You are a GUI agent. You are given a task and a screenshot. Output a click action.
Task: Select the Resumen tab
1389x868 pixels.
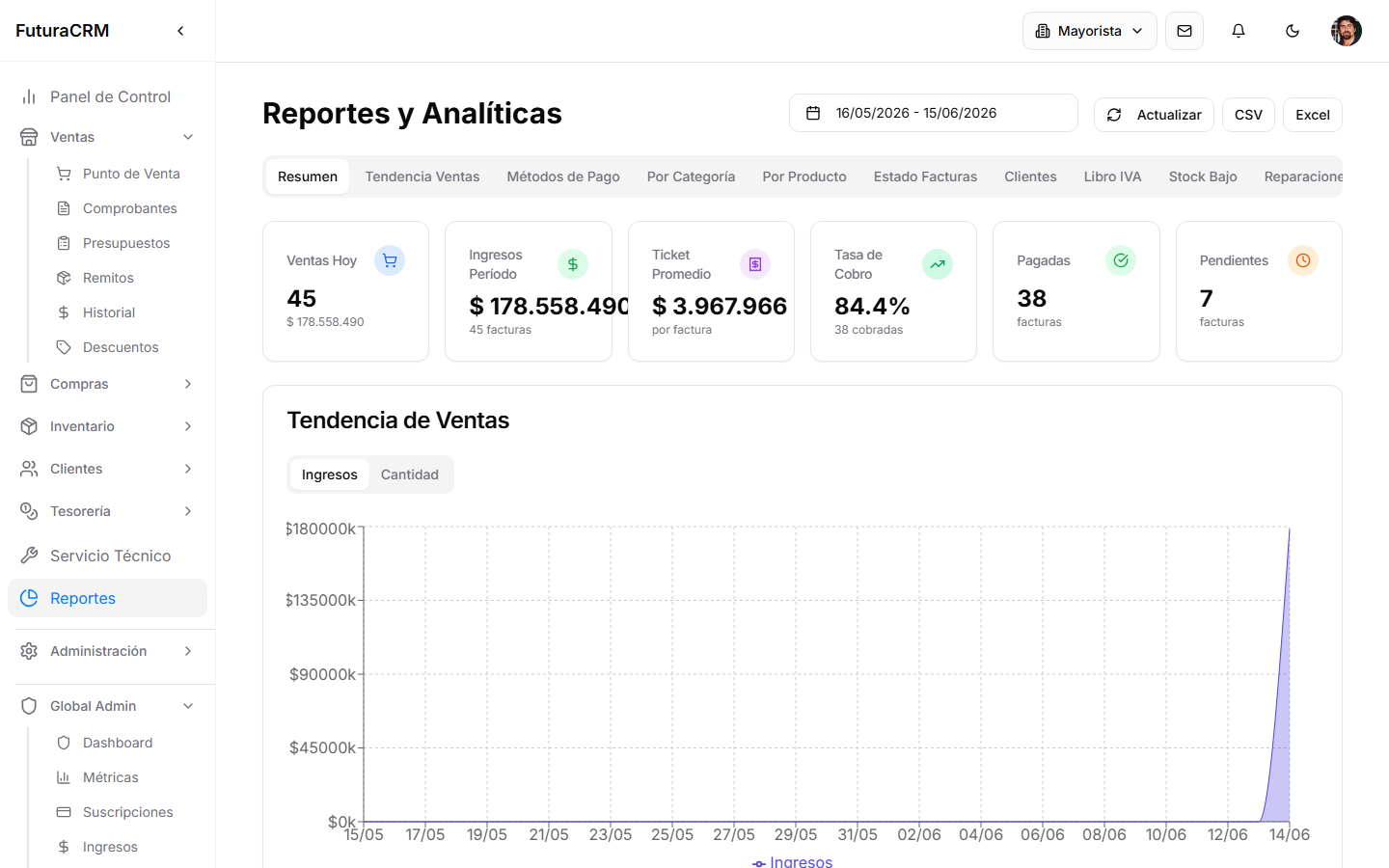[x=308, y=176]
